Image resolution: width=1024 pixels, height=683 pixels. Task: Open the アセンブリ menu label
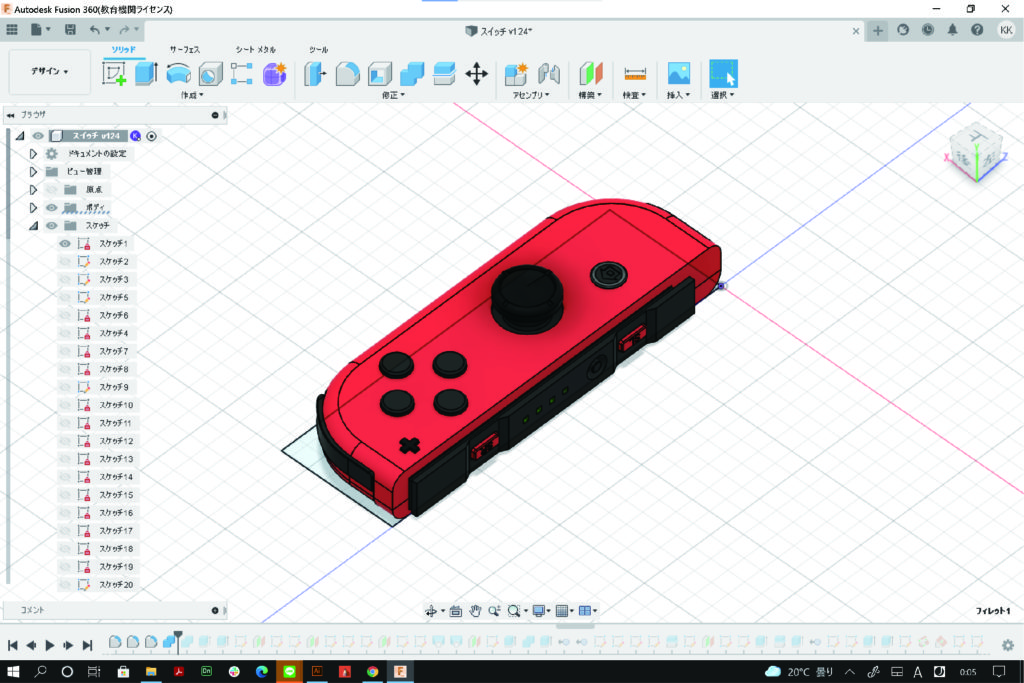(531, 95)
